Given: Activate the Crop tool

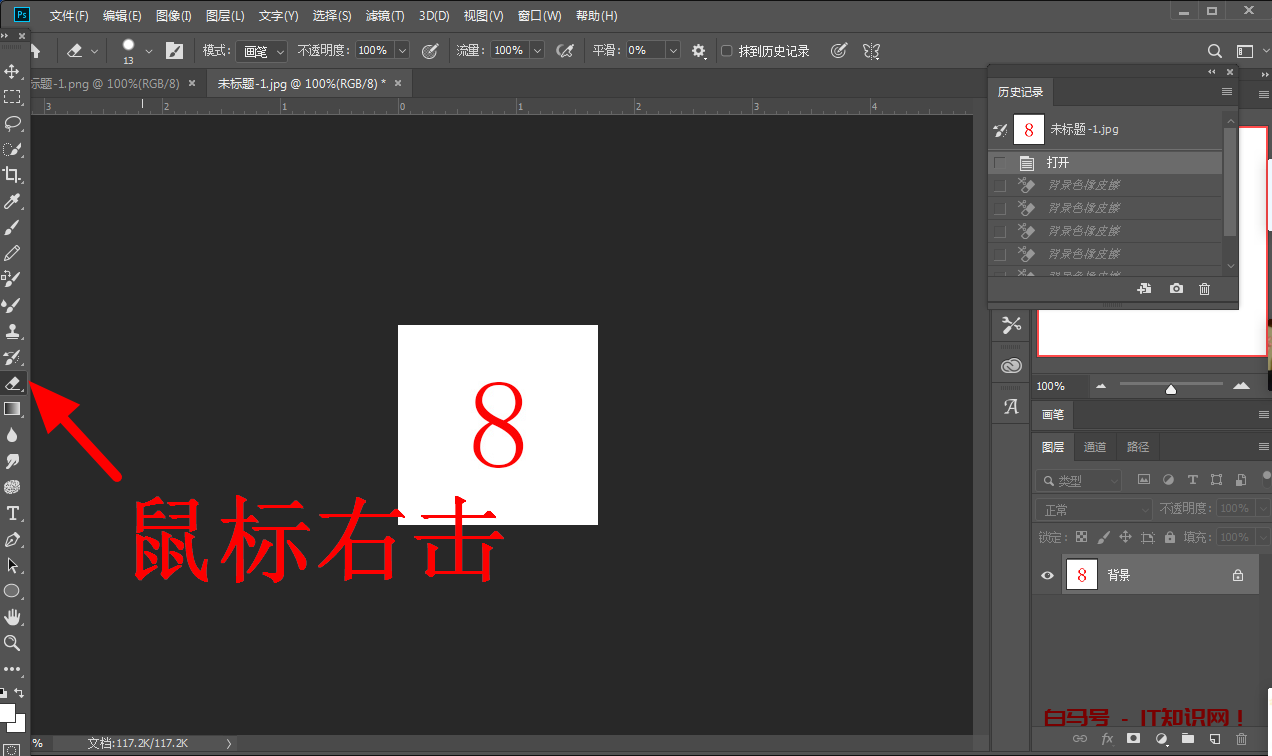Looking at the screenshot, I should [x=13, y=174].
